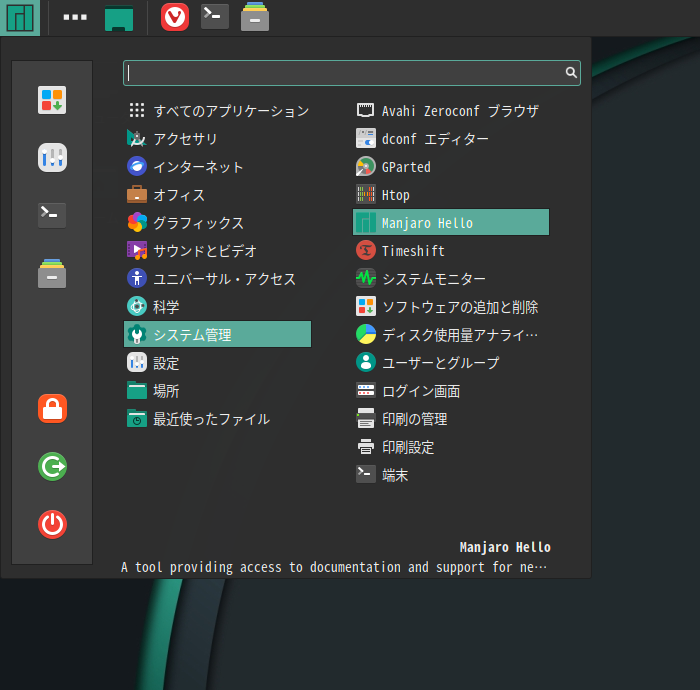Click the power shutdown icon in sidebar
This screenshot has height=690, width=700.
coord(52,524)
